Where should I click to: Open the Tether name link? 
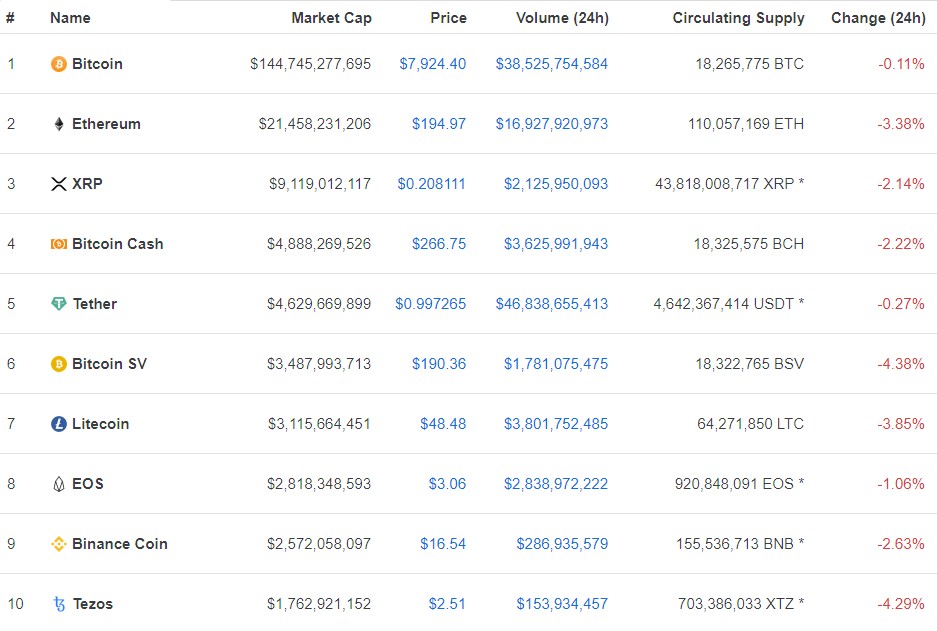click(95, 304)
